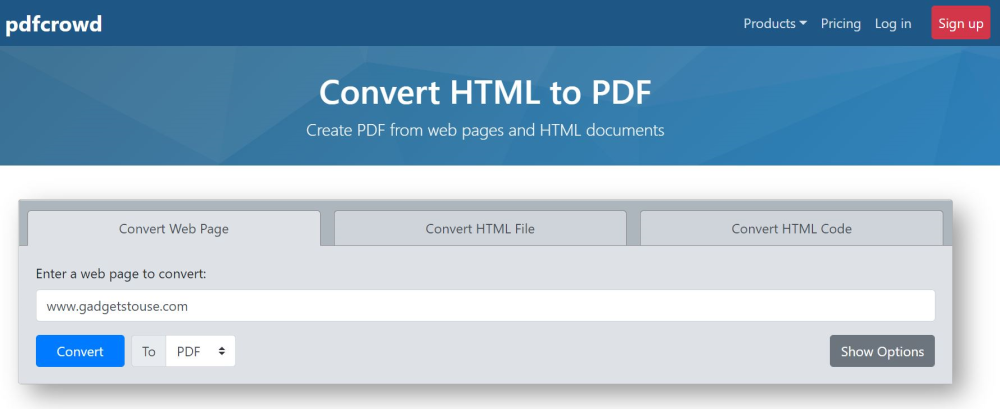Click the up-down arrows on PDF selector
Screen dimensions: 1000x409
(x=220, y=351)
